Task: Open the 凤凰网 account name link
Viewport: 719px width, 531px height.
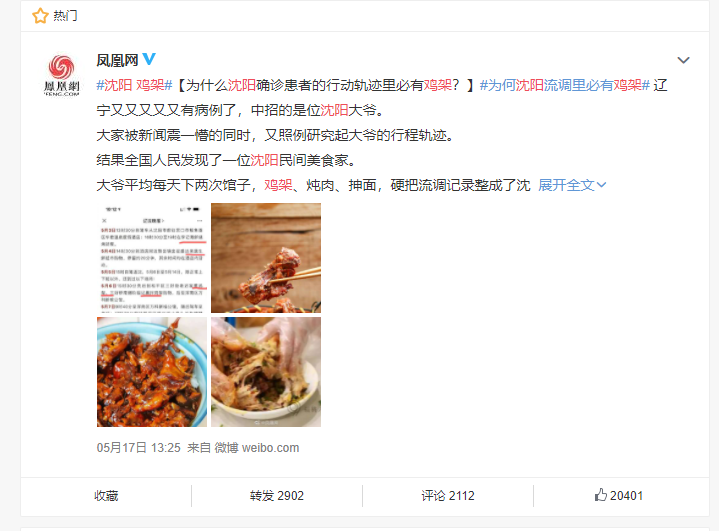Action: click(117, 60)
